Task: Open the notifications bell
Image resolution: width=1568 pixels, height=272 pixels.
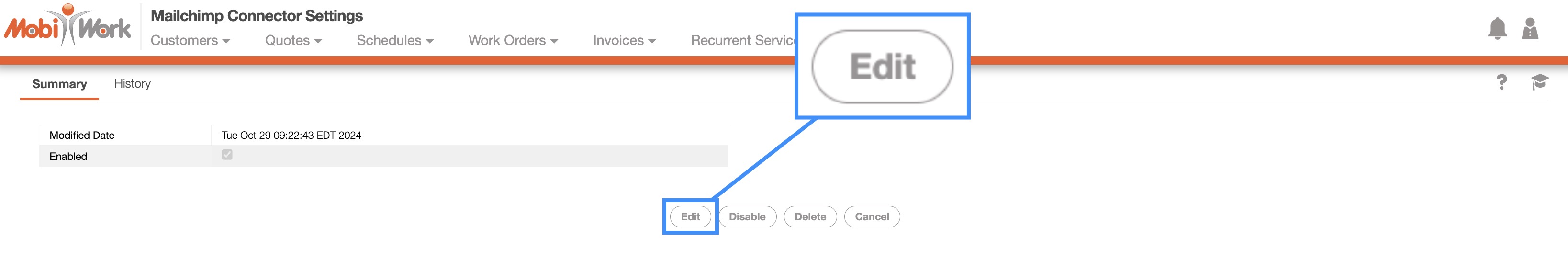Action: click(1497, 29)
